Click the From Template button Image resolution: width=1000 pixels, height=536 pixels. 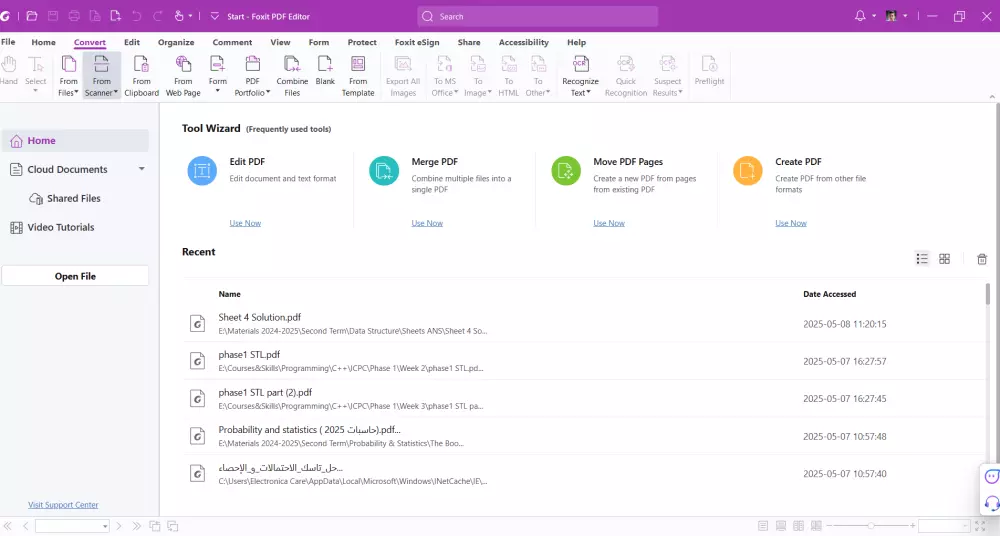(x=358, y=75)
